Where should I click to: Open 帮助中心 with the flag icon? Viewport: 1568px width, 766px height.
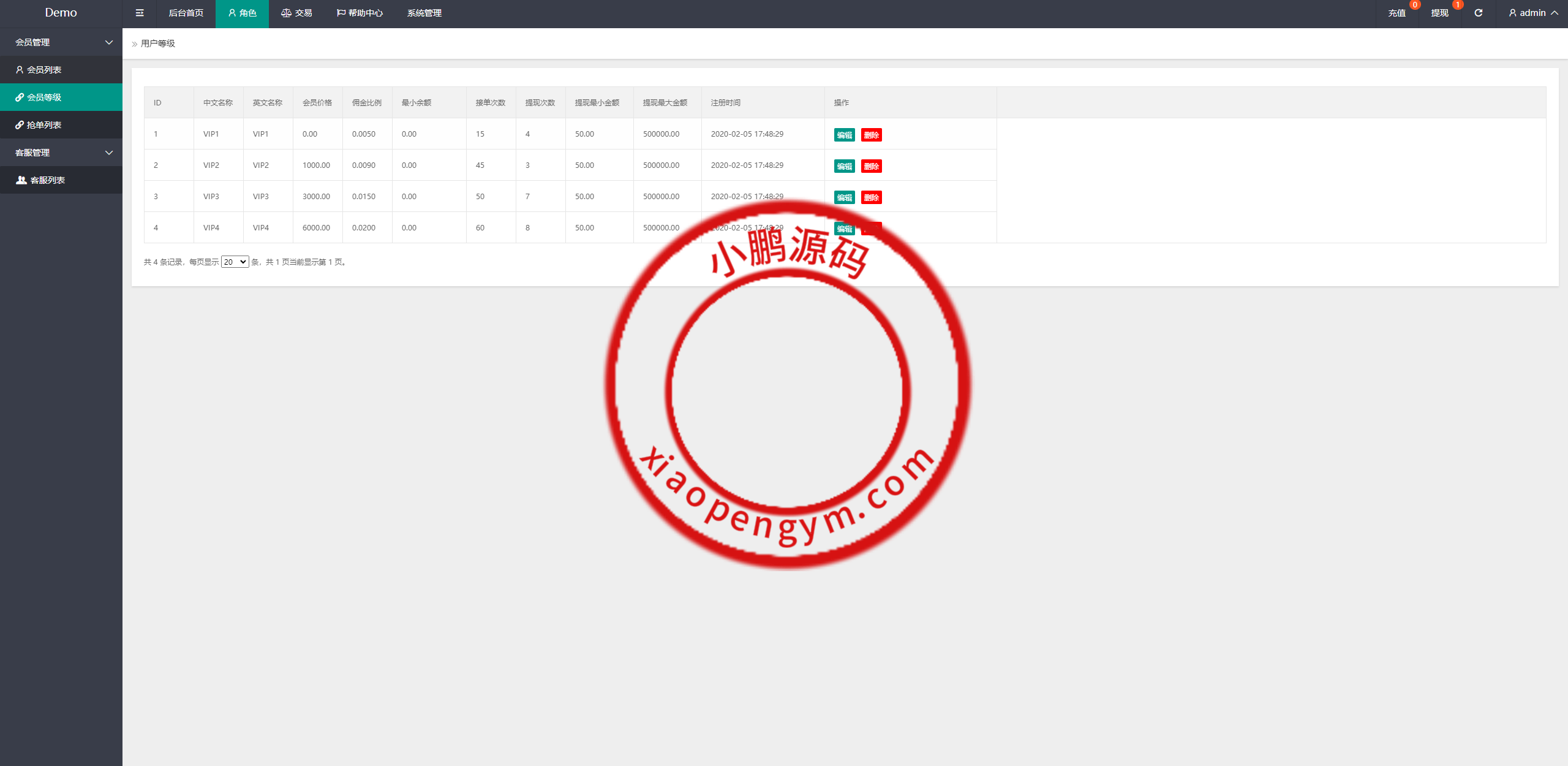pos(360,13)
